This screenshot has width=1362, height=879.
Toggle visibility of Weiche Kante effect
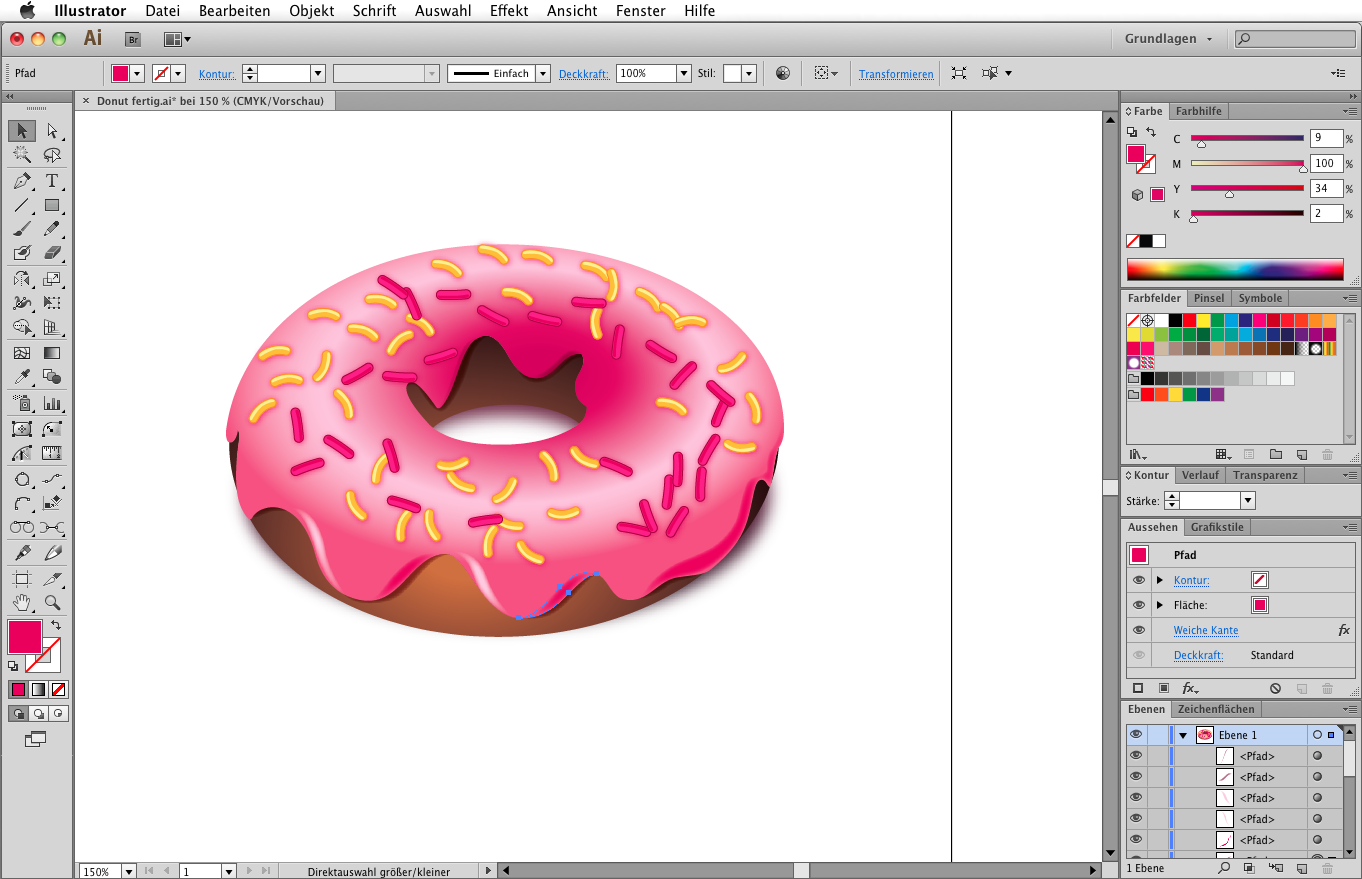(1138, 630)
